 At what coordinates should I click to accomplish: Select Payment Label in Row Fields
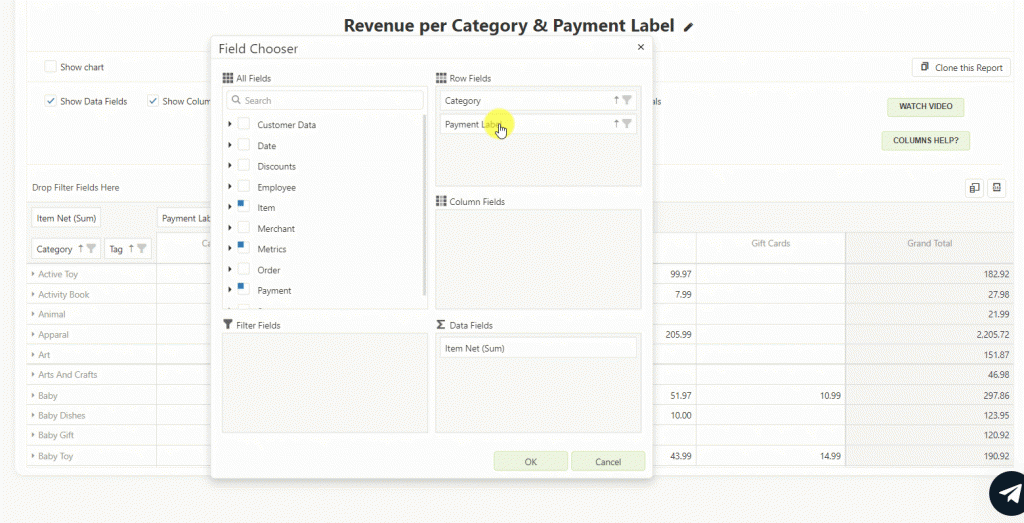[x=538, y=124]
